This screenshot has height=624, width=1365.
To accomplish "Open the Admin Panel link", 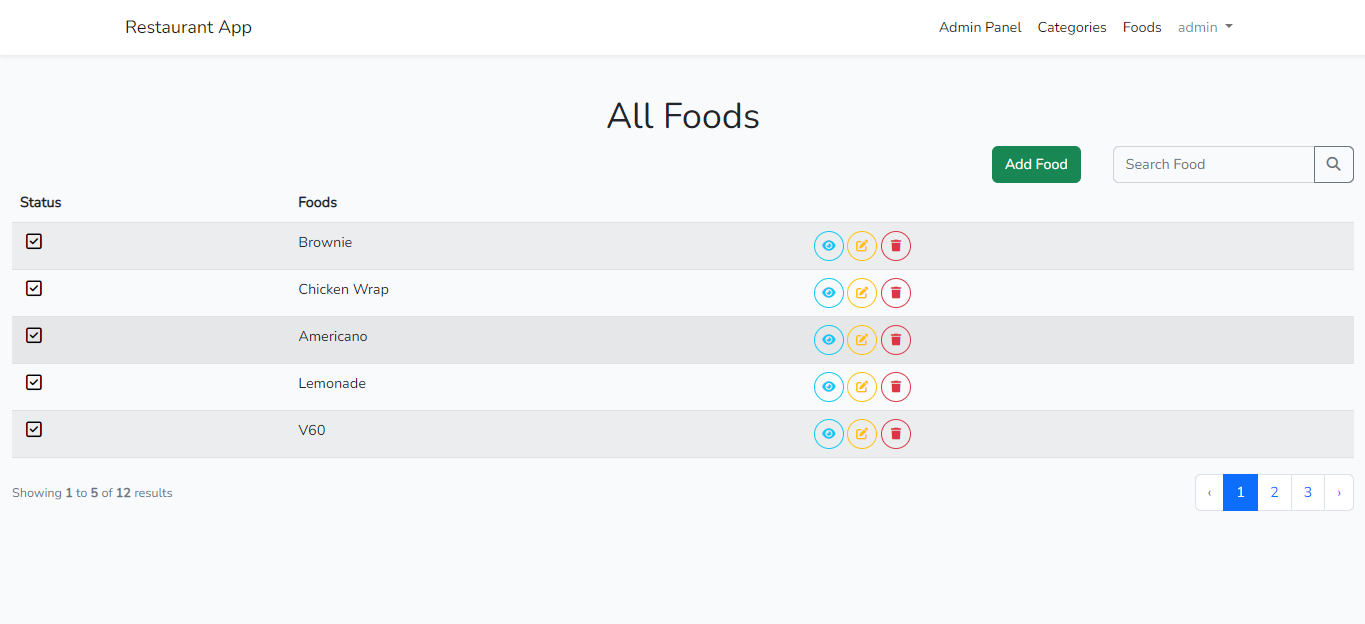I will coord(980,27).
